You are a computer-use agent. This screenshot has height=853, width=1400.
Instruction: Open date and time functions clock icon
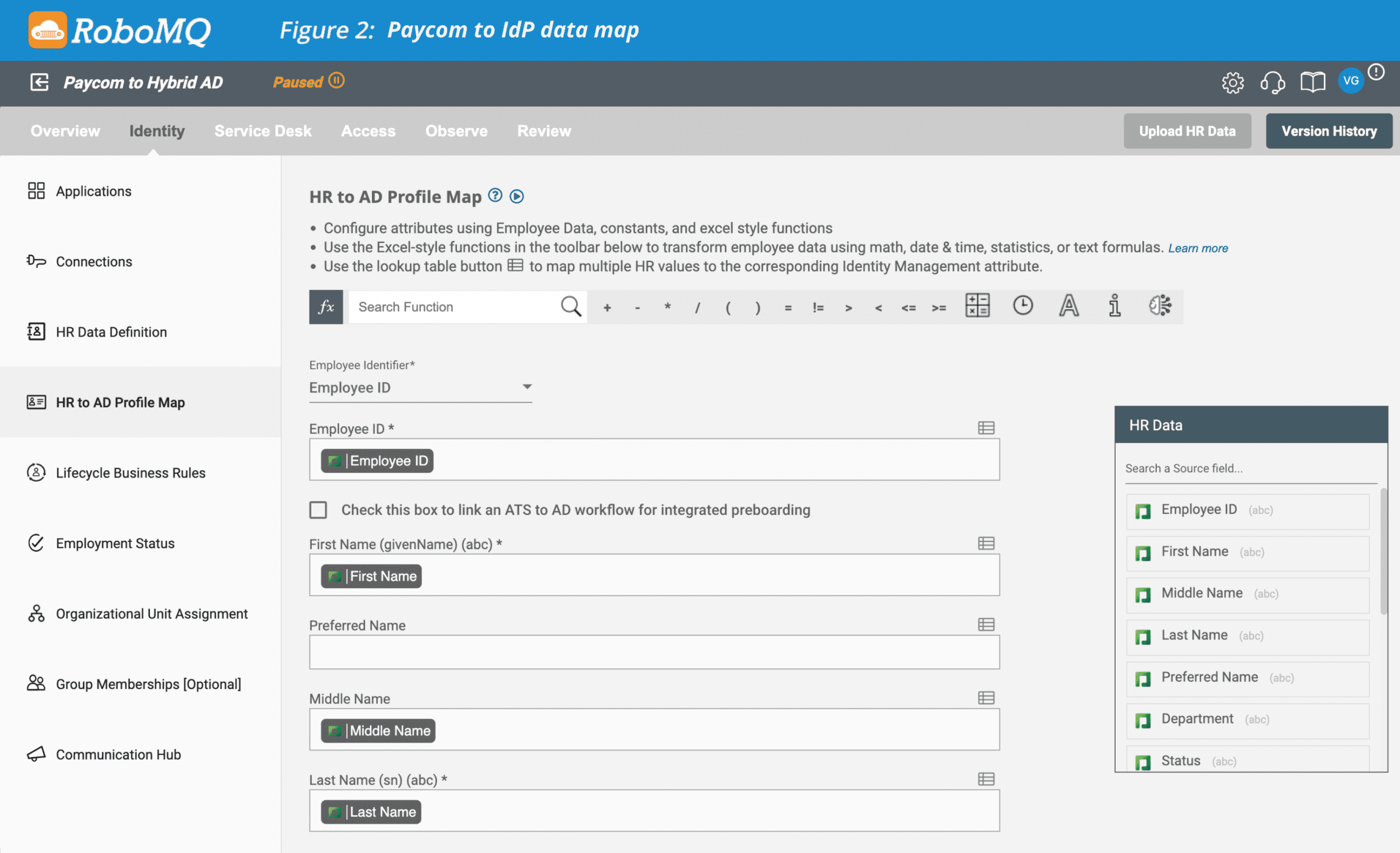tap(1022, 306)
